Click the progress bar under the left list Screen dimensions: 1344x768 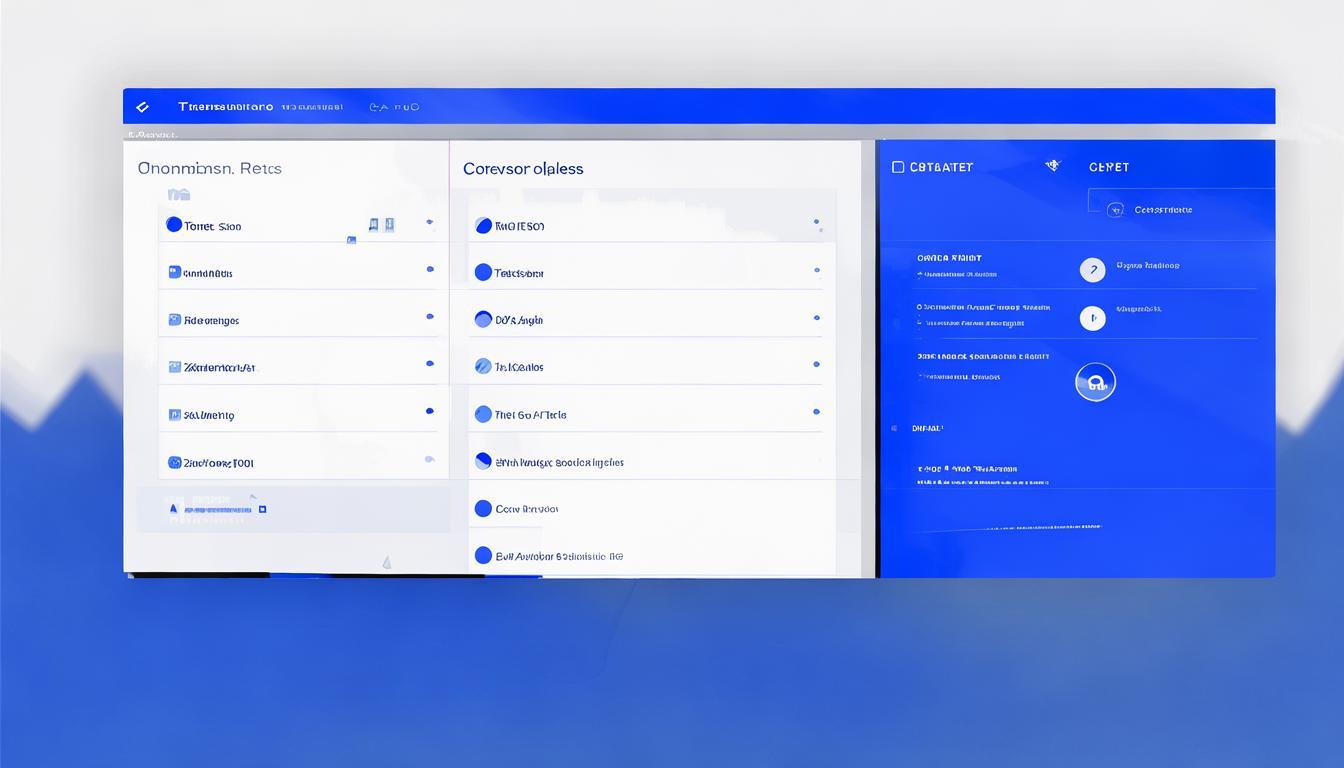[215, 510]
